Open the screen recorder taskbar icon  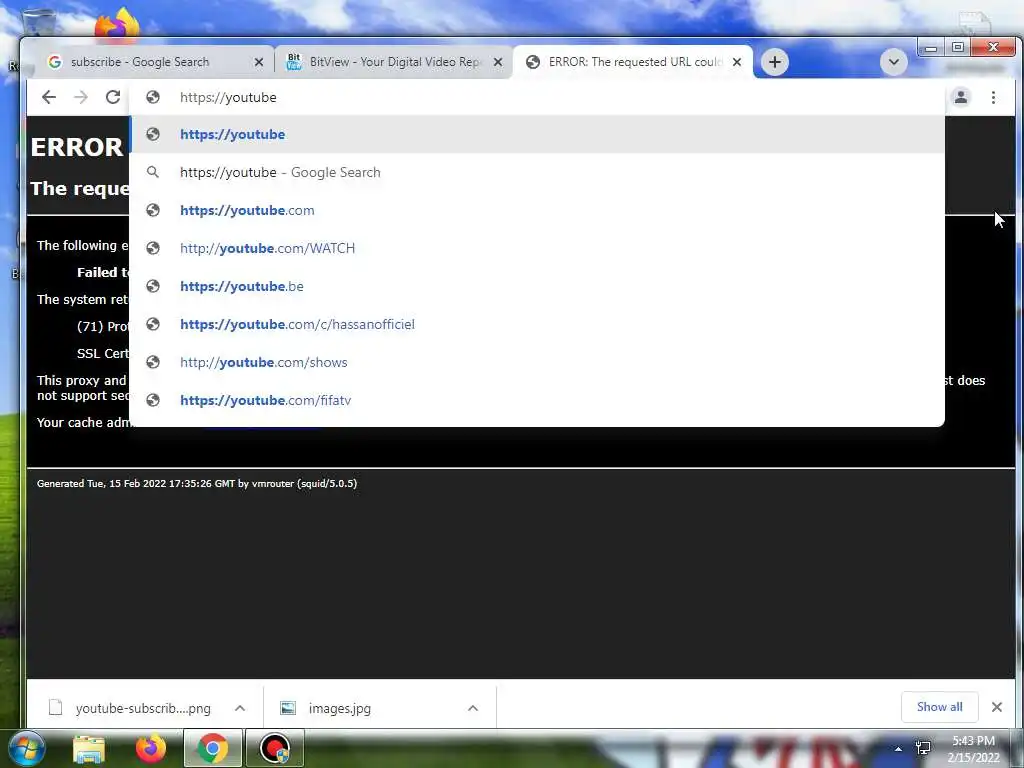tap(275, 748)
